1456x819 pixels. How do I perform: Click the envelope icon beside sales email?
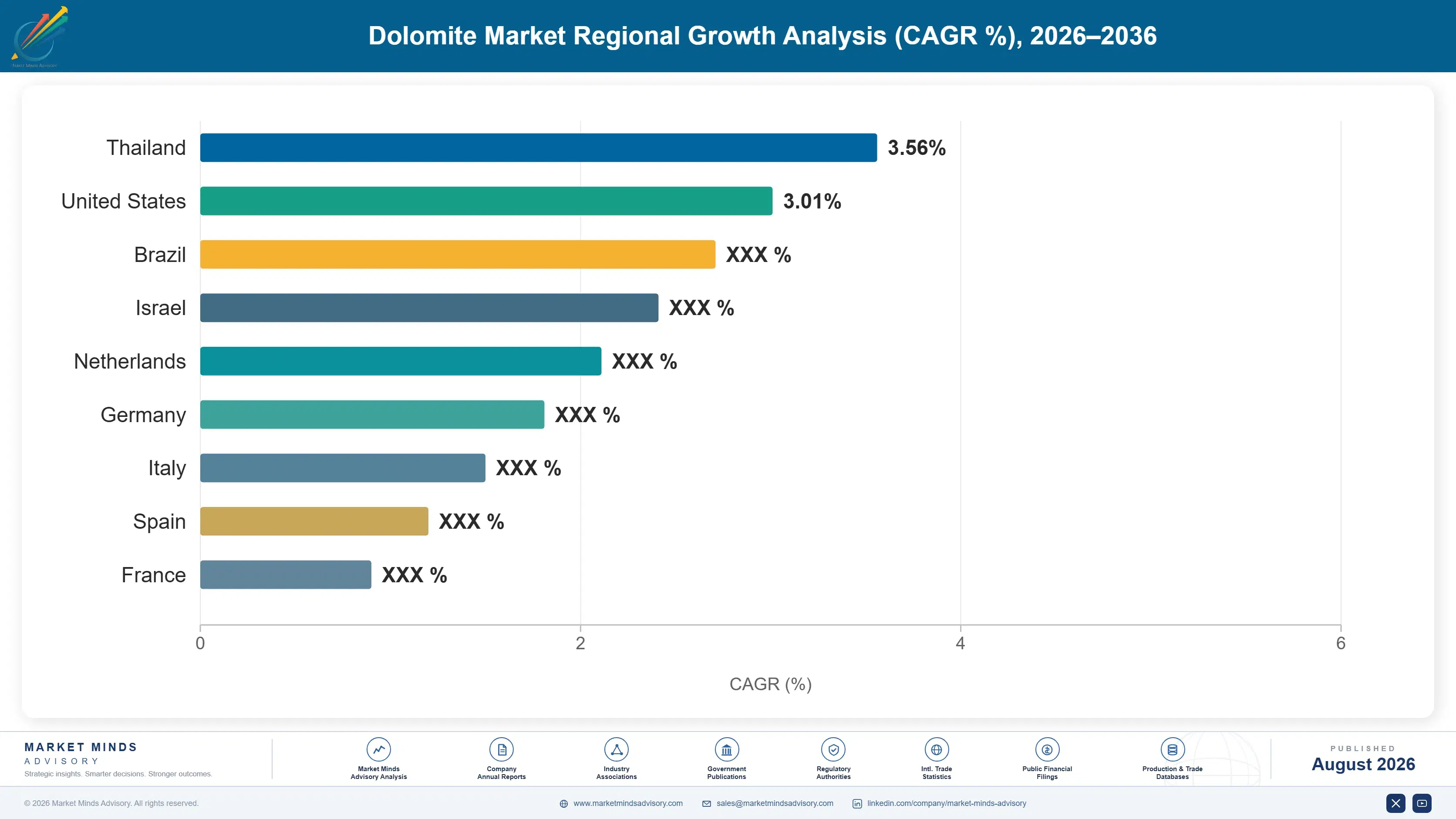[707, 804]
